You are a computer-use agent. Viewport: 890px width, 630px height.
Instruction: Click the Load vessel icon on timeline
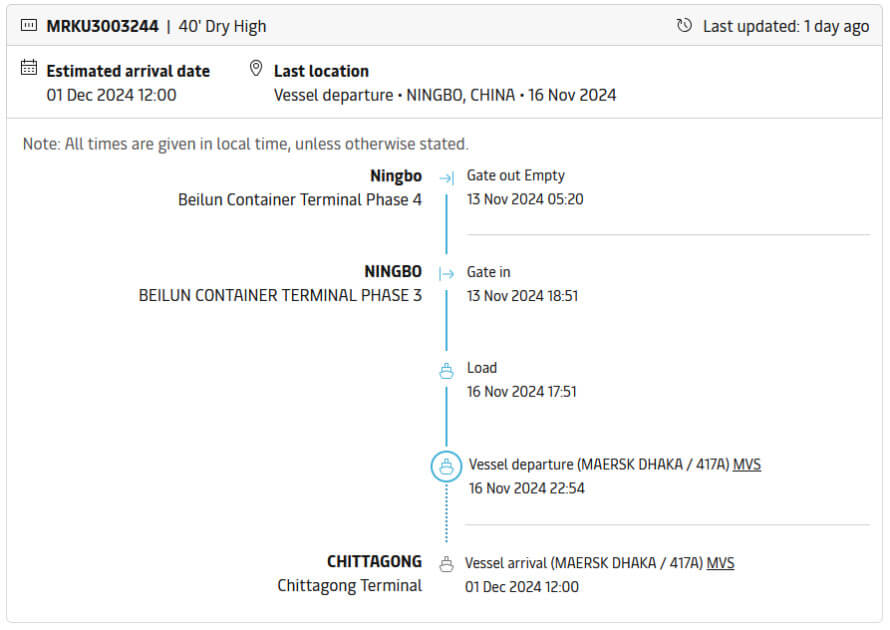click(446, 370)
